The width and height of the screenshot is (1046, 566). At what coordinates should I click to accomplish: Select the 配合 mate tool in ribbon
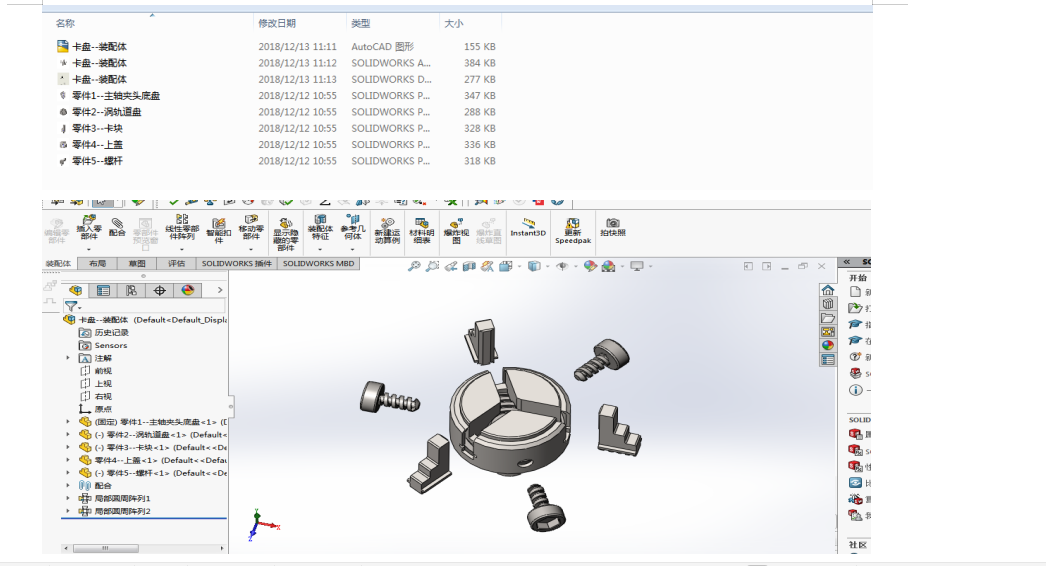[x=117, y=228]
